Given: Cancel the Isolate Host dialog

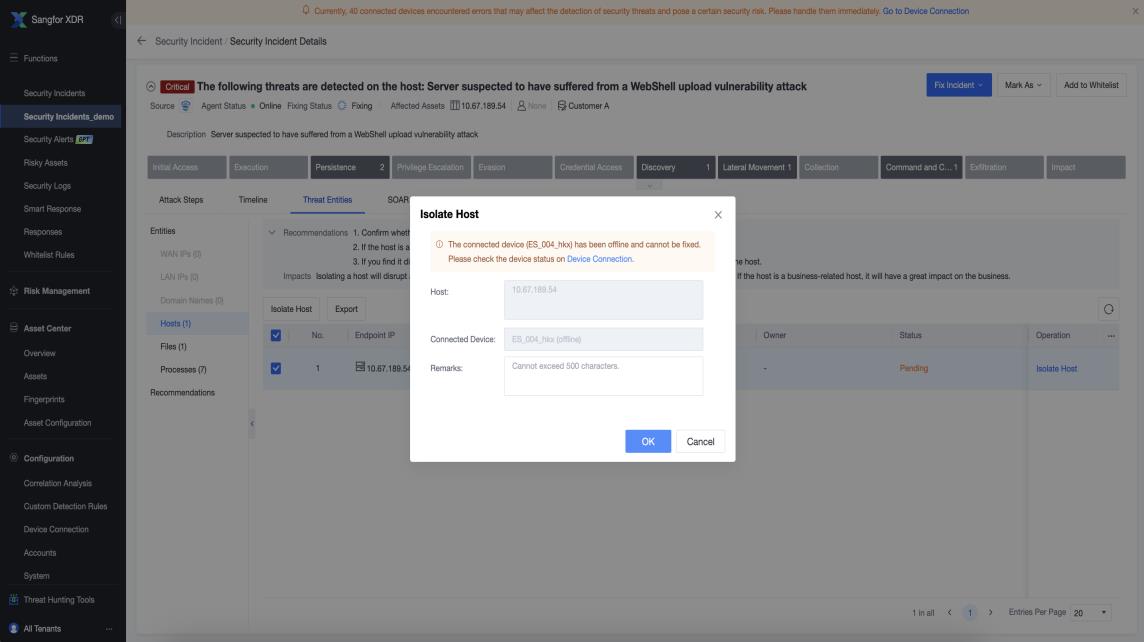Looking at the screenshot, I should point(700,441).
